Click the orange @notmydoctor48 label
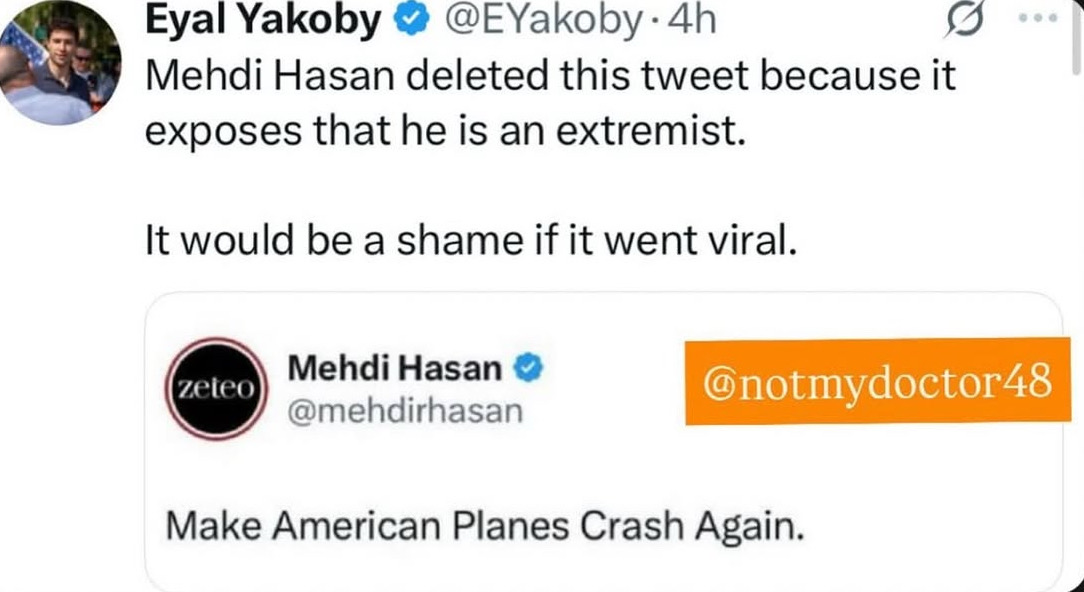This screenshot has width=1084, height=592. tap(876, 382)
